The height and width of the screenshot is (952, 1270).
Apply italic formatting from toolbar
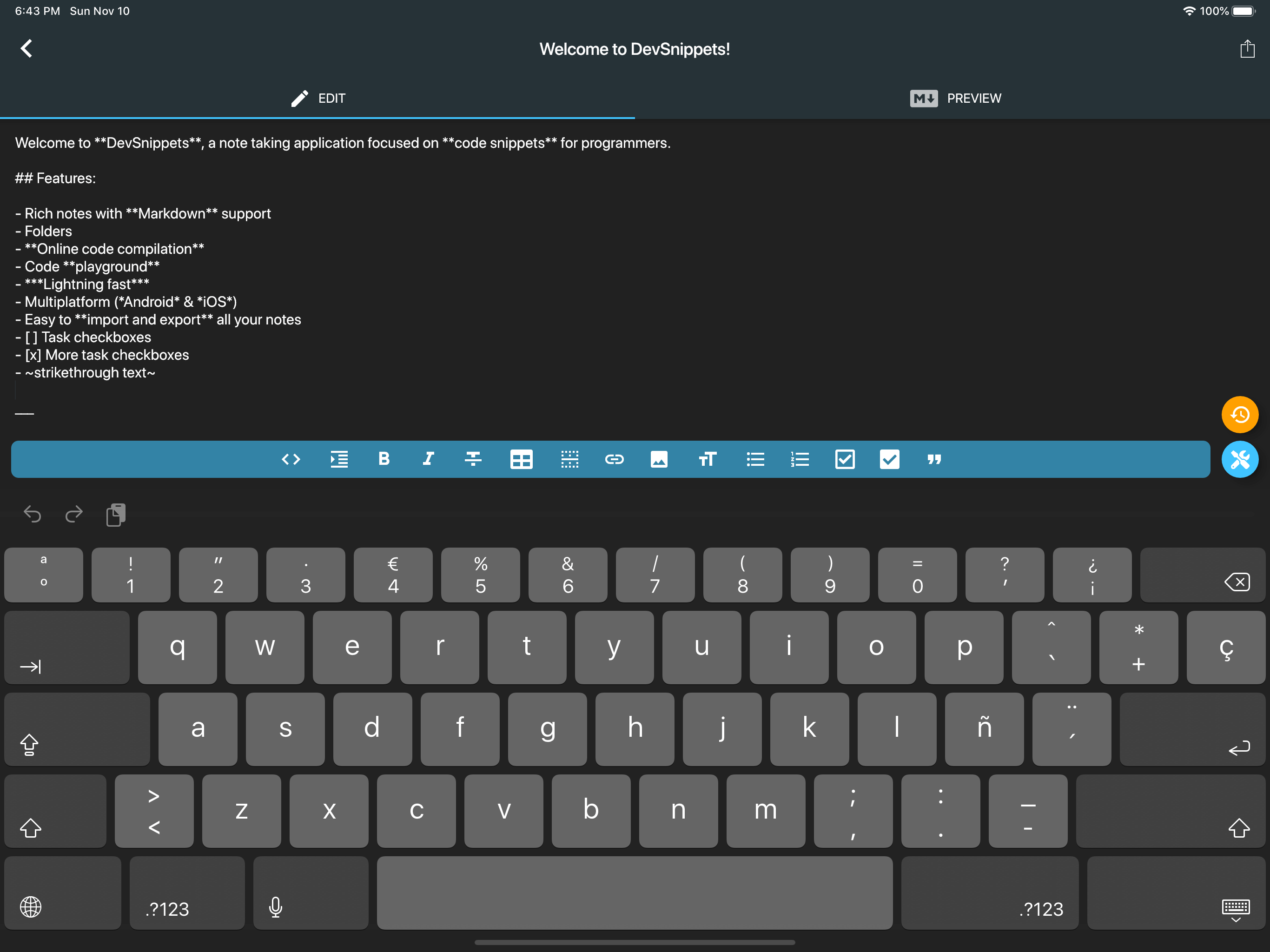[x=428, y=459]
